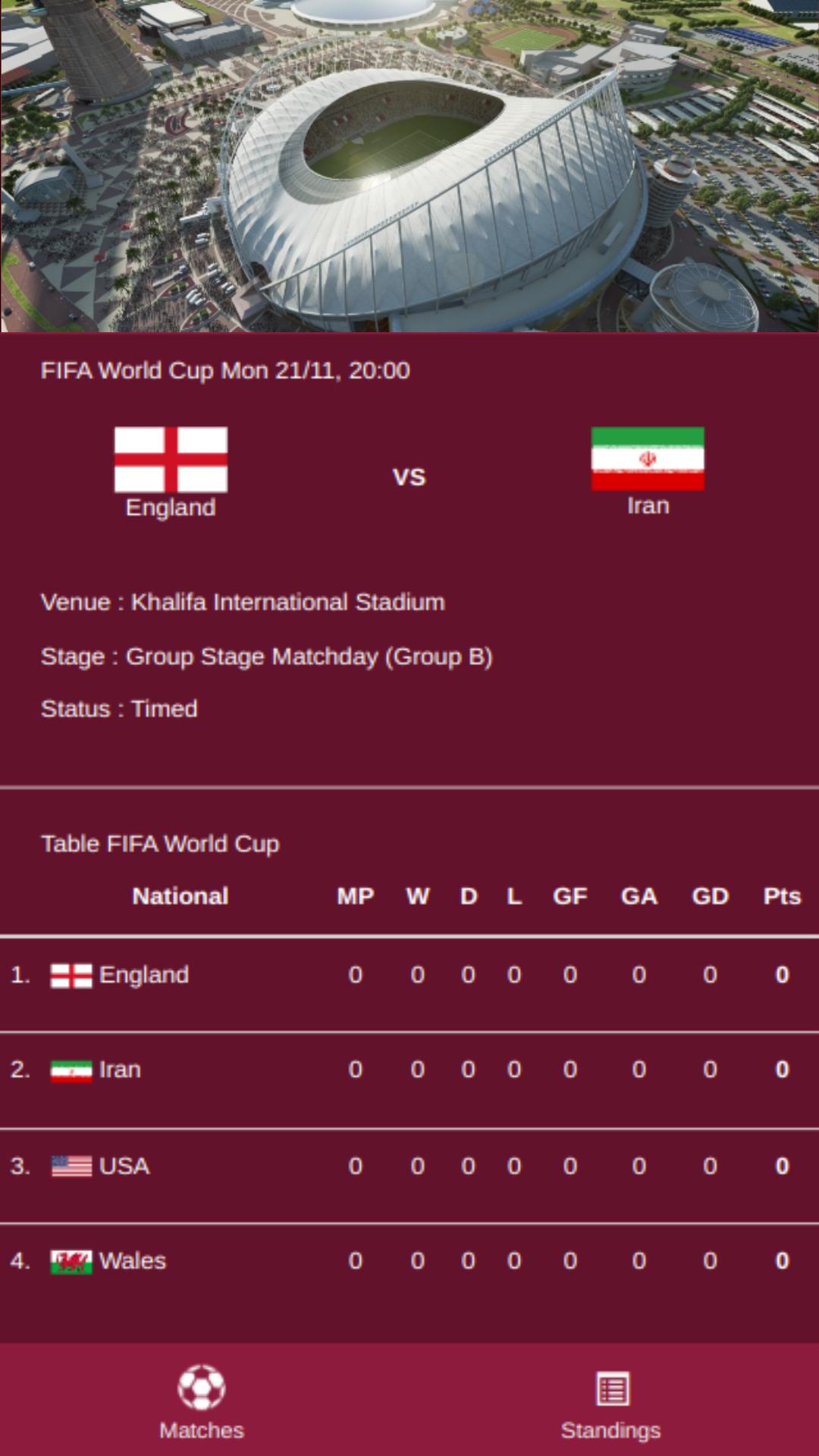Open the Standings tab label

(610, 1430)
